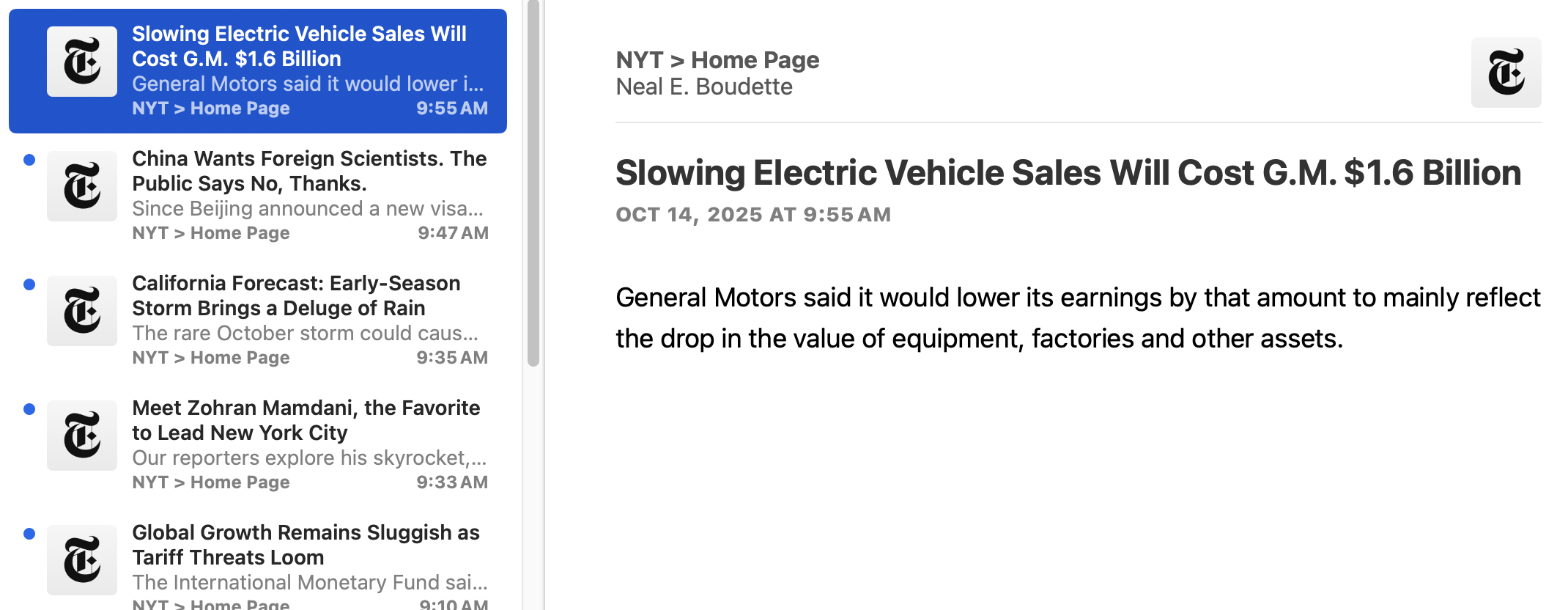Click unread dot on Zohran Mamdani article

[29, 409]
